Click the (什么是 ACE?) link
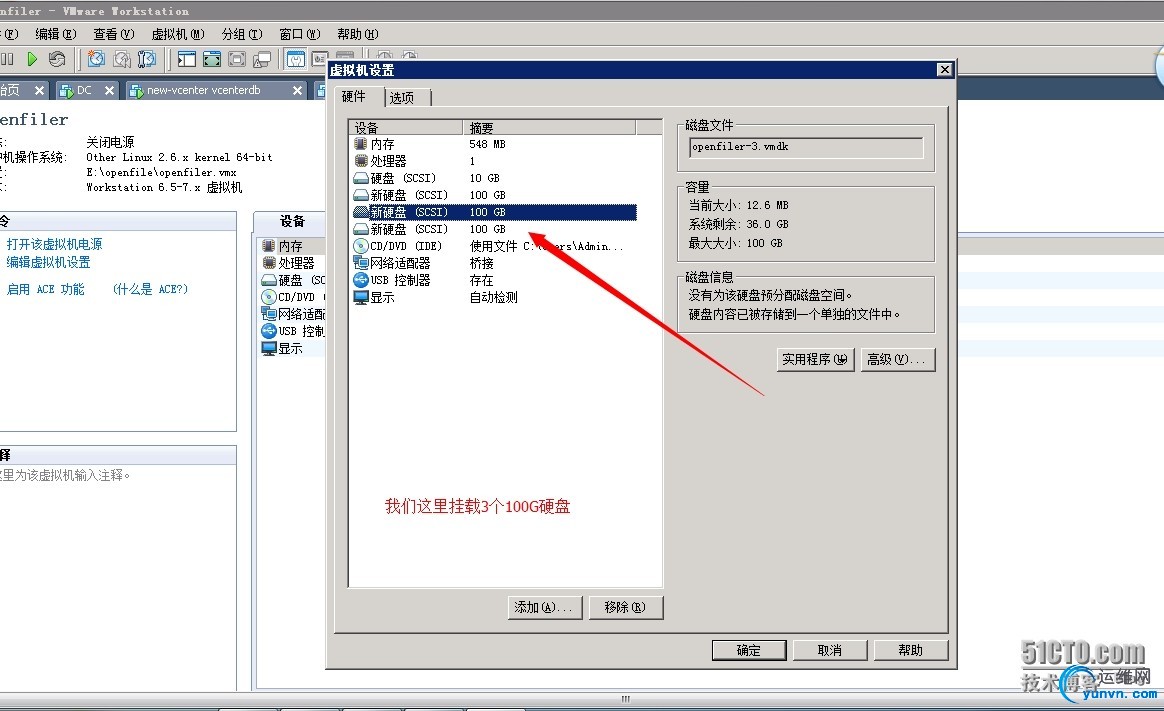1164x711 pixels. (151, 289)
